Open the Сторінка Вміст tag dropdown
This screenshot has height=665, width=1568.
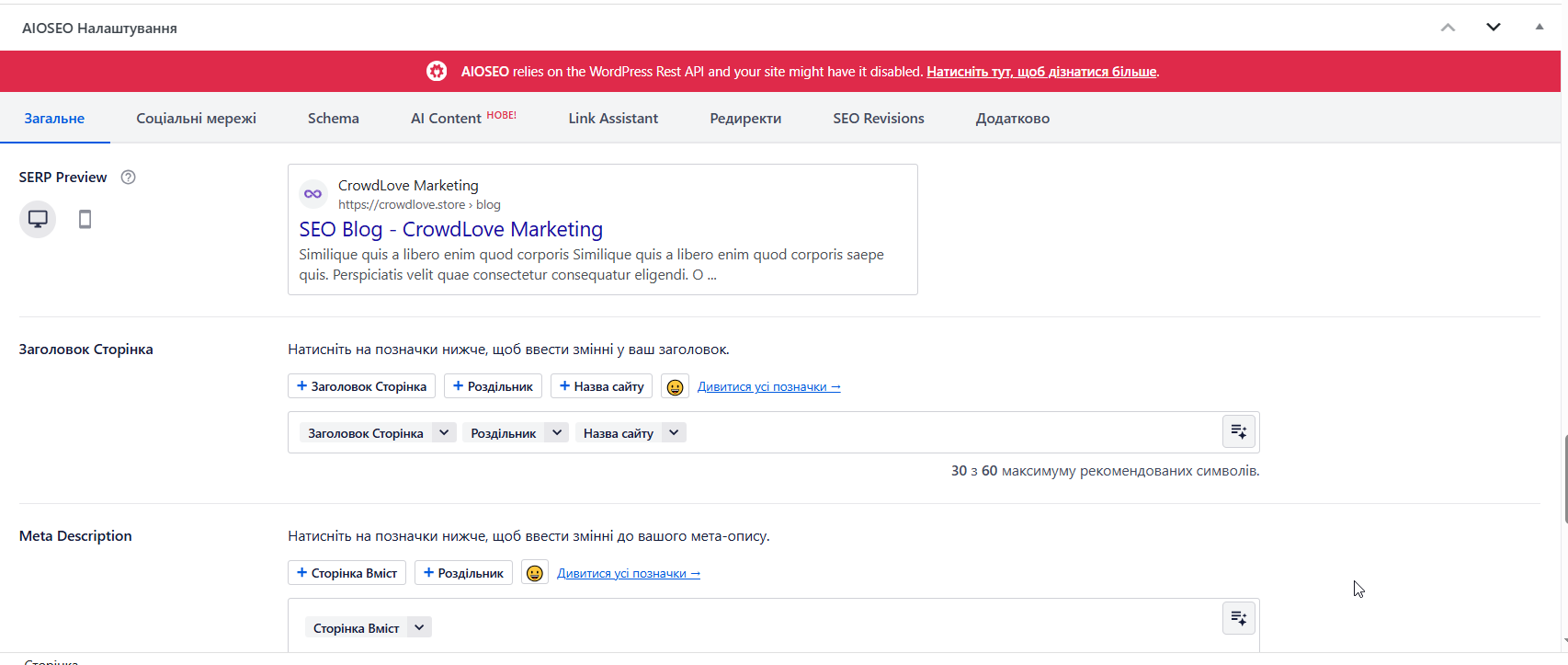(419, 627)
